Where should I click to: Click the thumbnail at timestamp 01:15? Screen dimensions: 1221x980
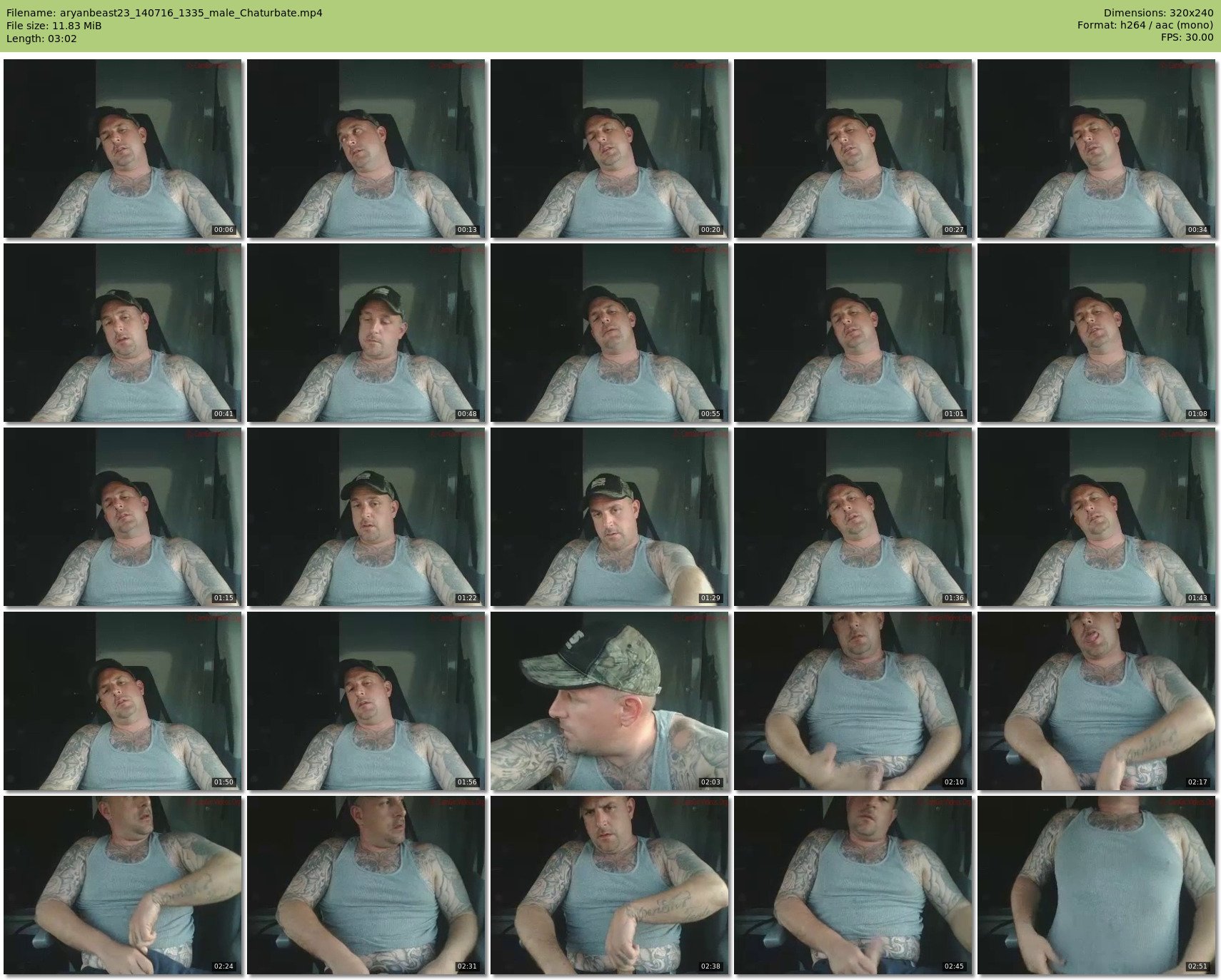[x=122, y=517]
